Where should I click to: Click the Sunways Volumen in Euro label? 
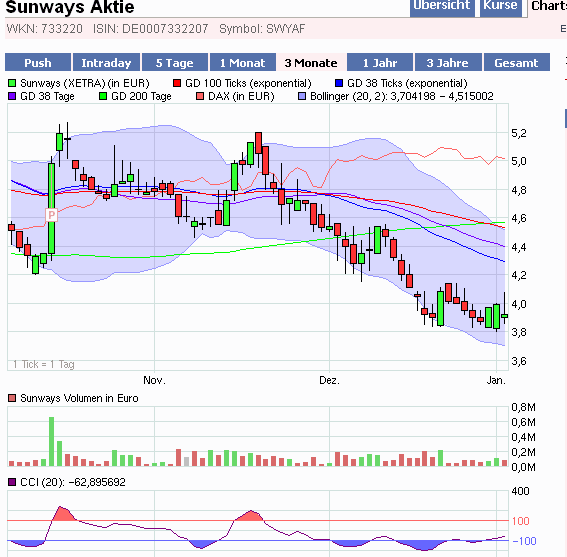[79, 398]
